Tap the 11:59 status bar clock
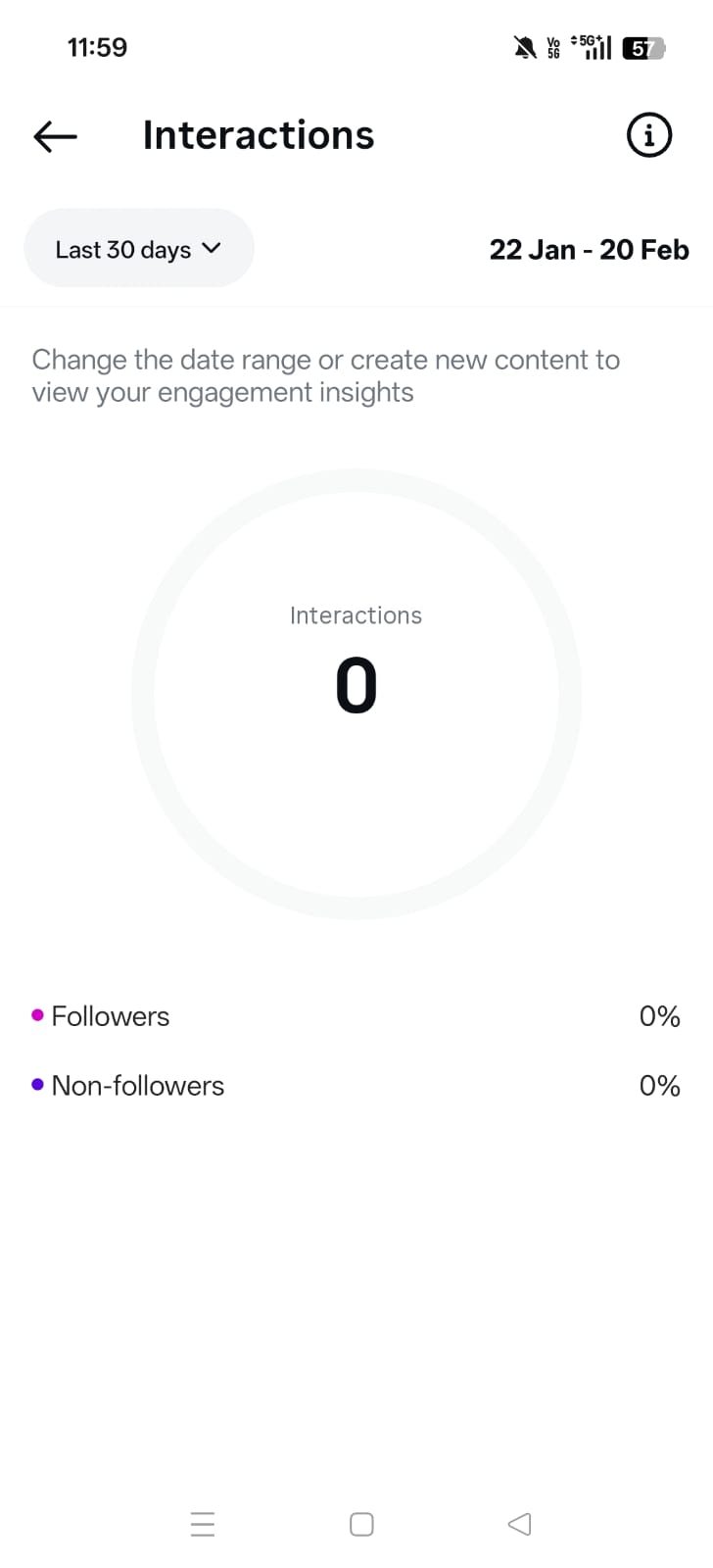Viewport: 713px width, 1568px height. coord(97,47)
